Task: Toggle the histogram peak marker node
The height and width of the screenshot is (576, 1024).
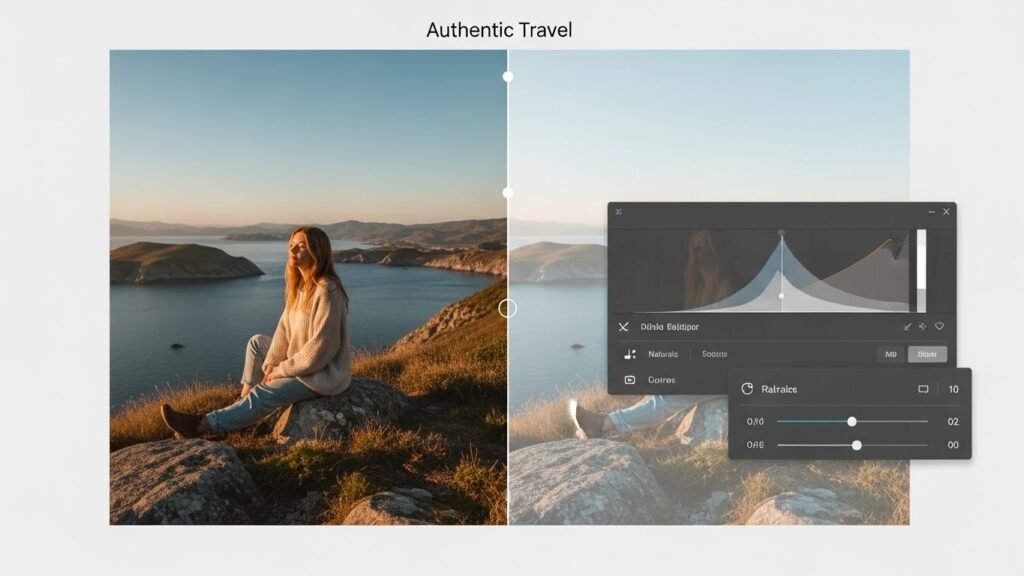Action: coord(782,231)
